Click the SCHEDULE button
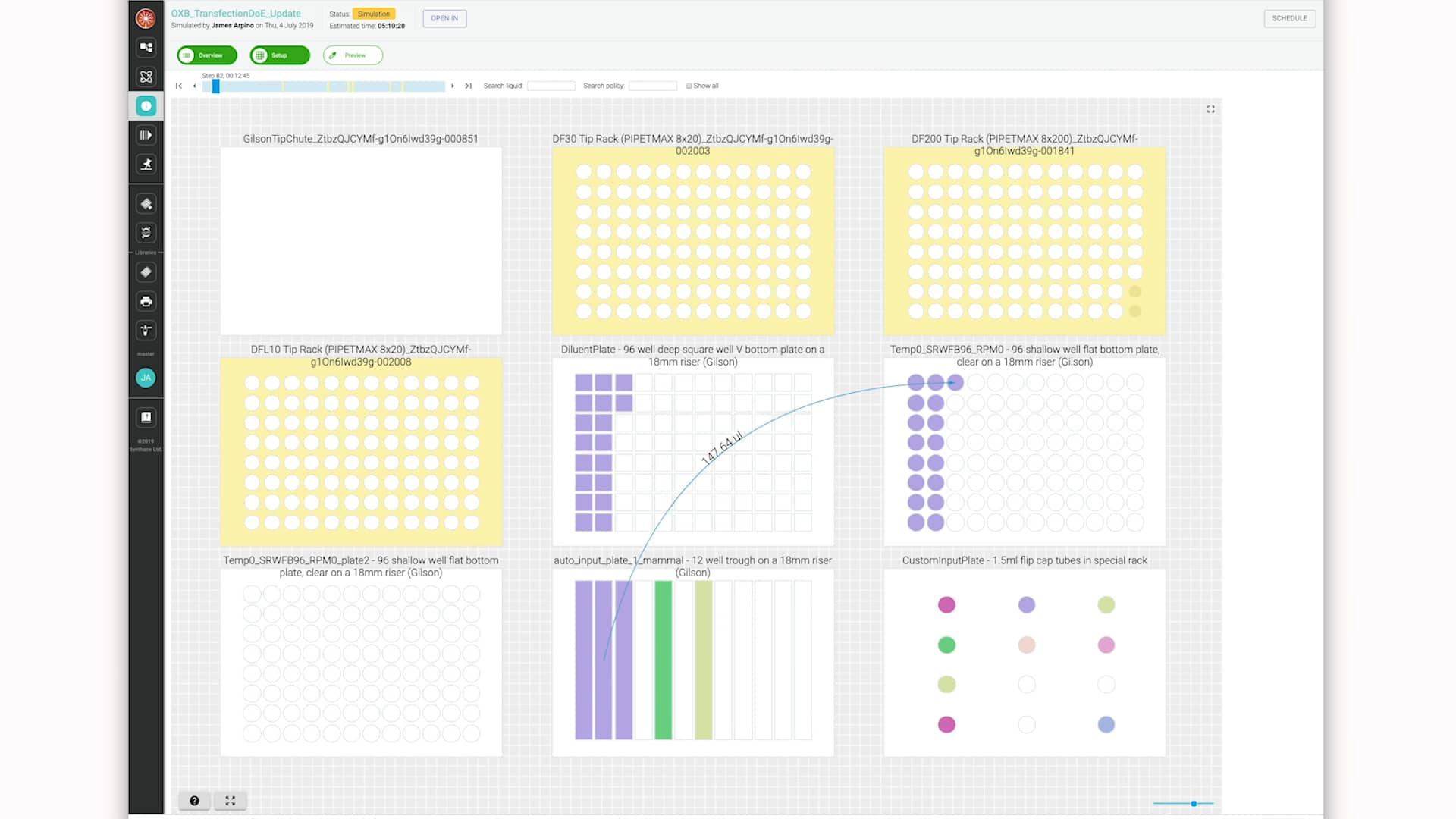Image resolution: width=1456 pixels, height=819 pixels. pyautogui.click(x=1290, y=18)
